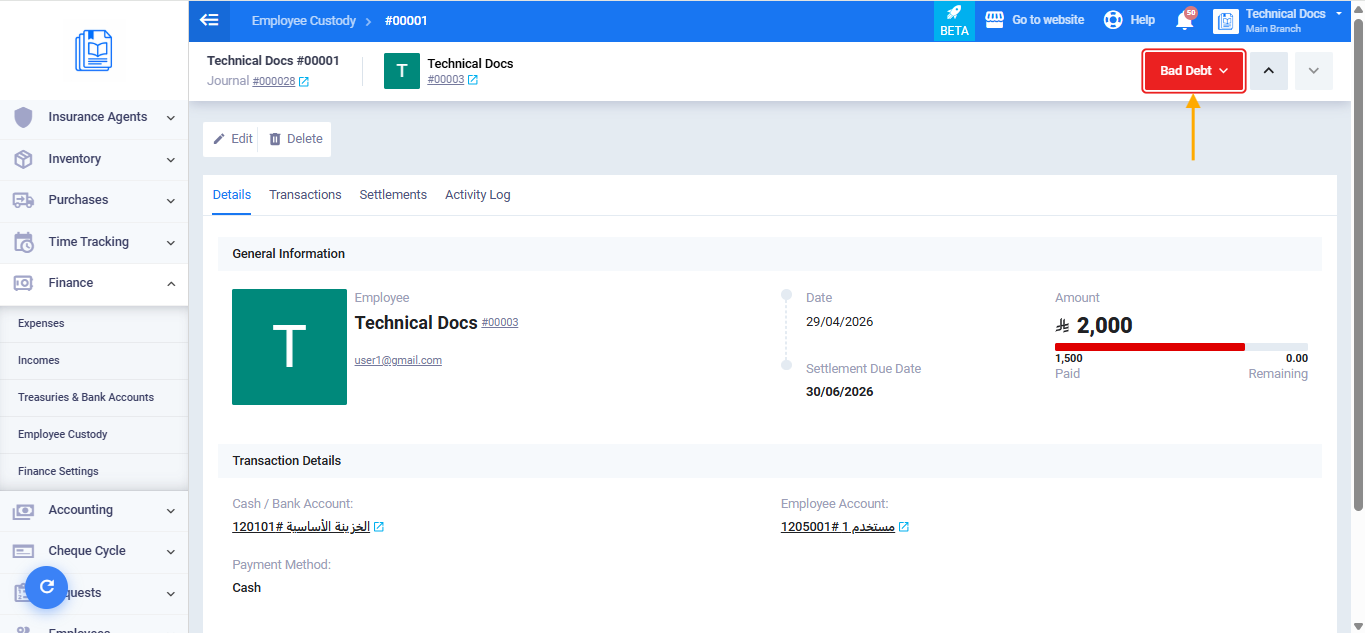The height and width of the screenshot is (633, 1365).
Task: Go to previous record with up chevron
Action: pyautogui.click(x=1269, y=71)
